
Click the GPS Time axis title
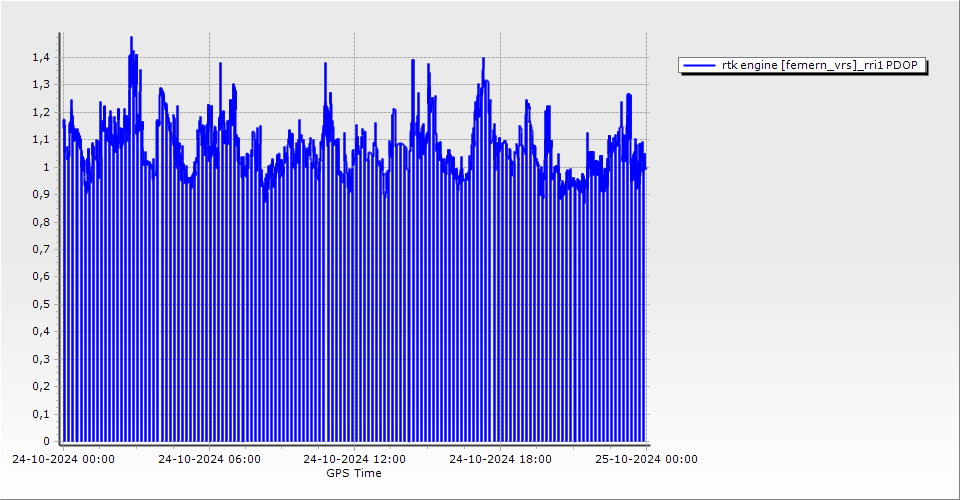[354, 473]
